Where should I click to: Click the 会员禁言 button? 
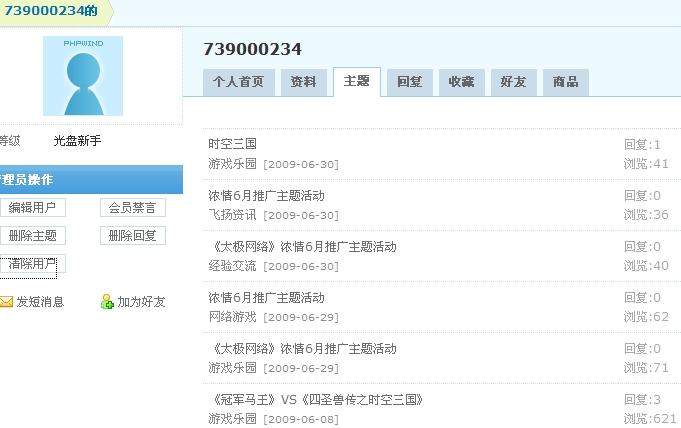pos(133,208)
